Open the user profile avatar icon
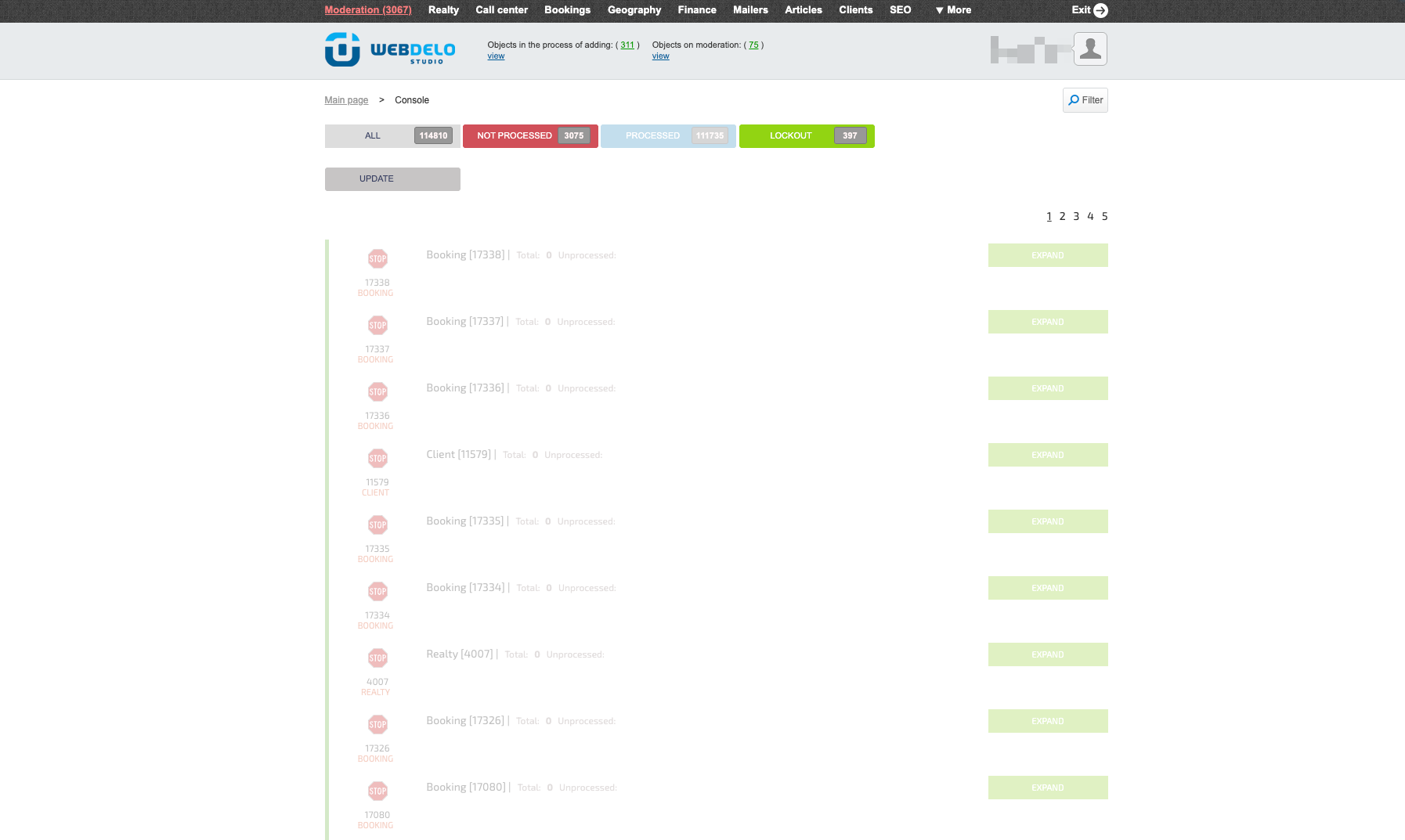 [1089, 49]
